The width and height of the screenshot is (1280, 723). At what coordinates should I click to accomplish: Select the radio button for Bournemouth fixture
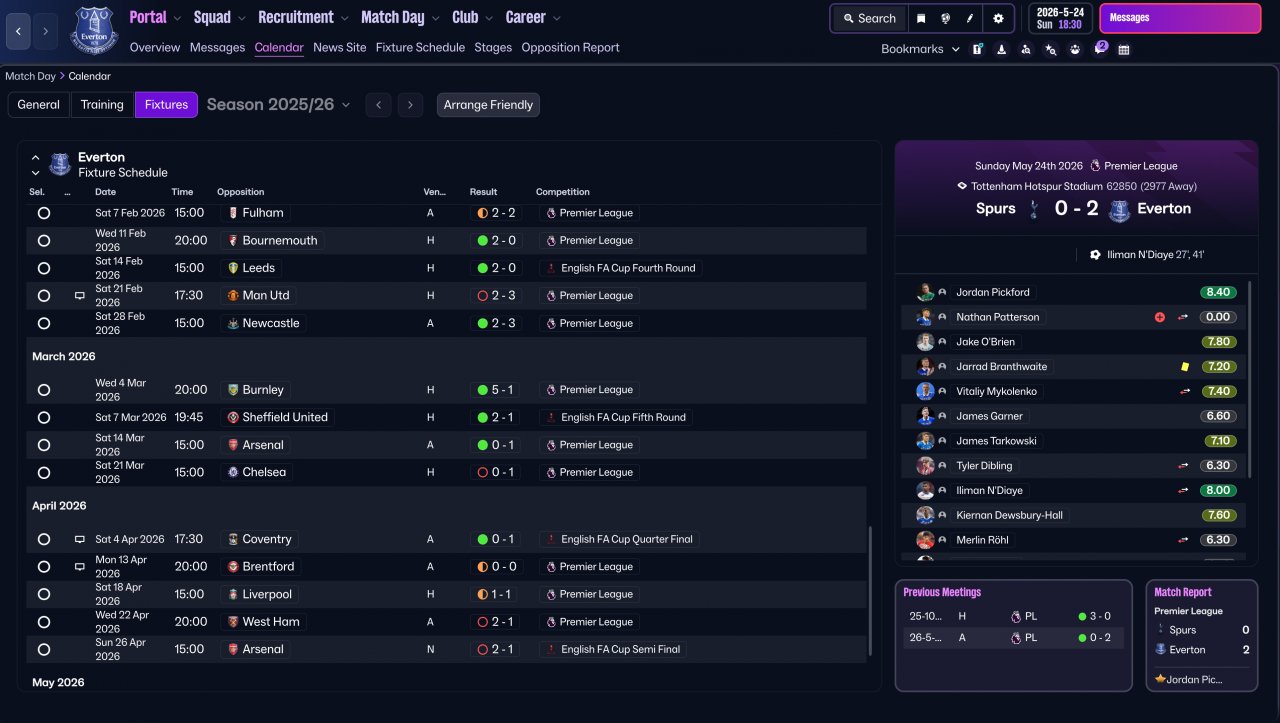tap(44, 241)
